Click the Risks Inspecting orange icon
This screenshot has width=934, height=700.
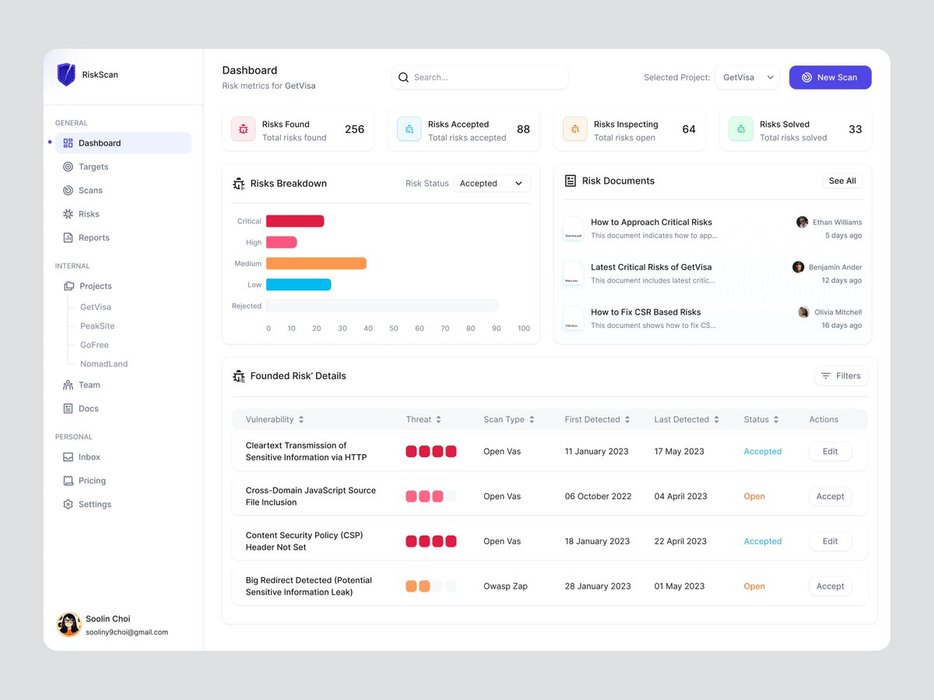[575, 129]
